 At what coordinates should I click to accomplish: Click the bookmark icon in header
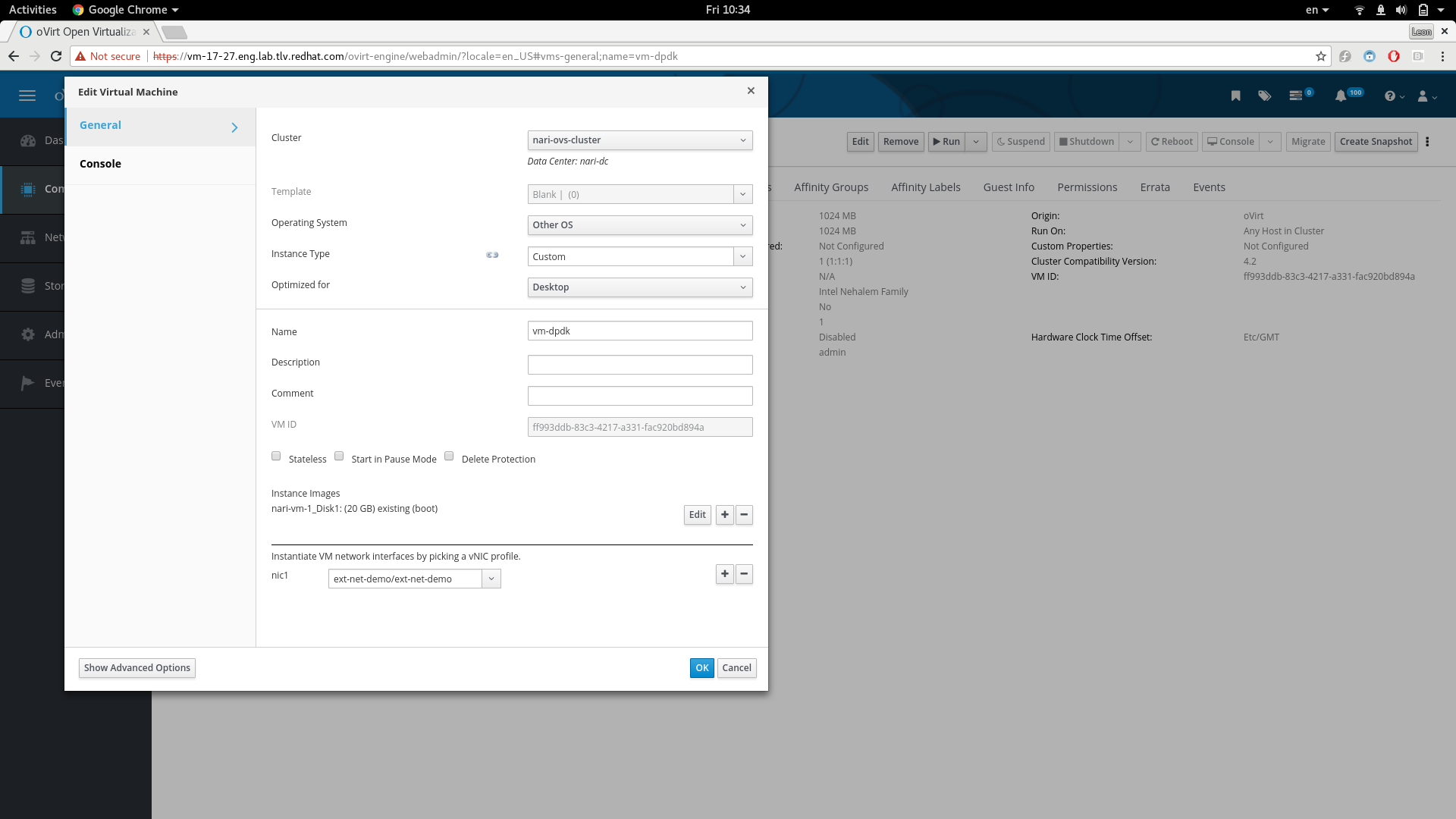click(1235, 96)
